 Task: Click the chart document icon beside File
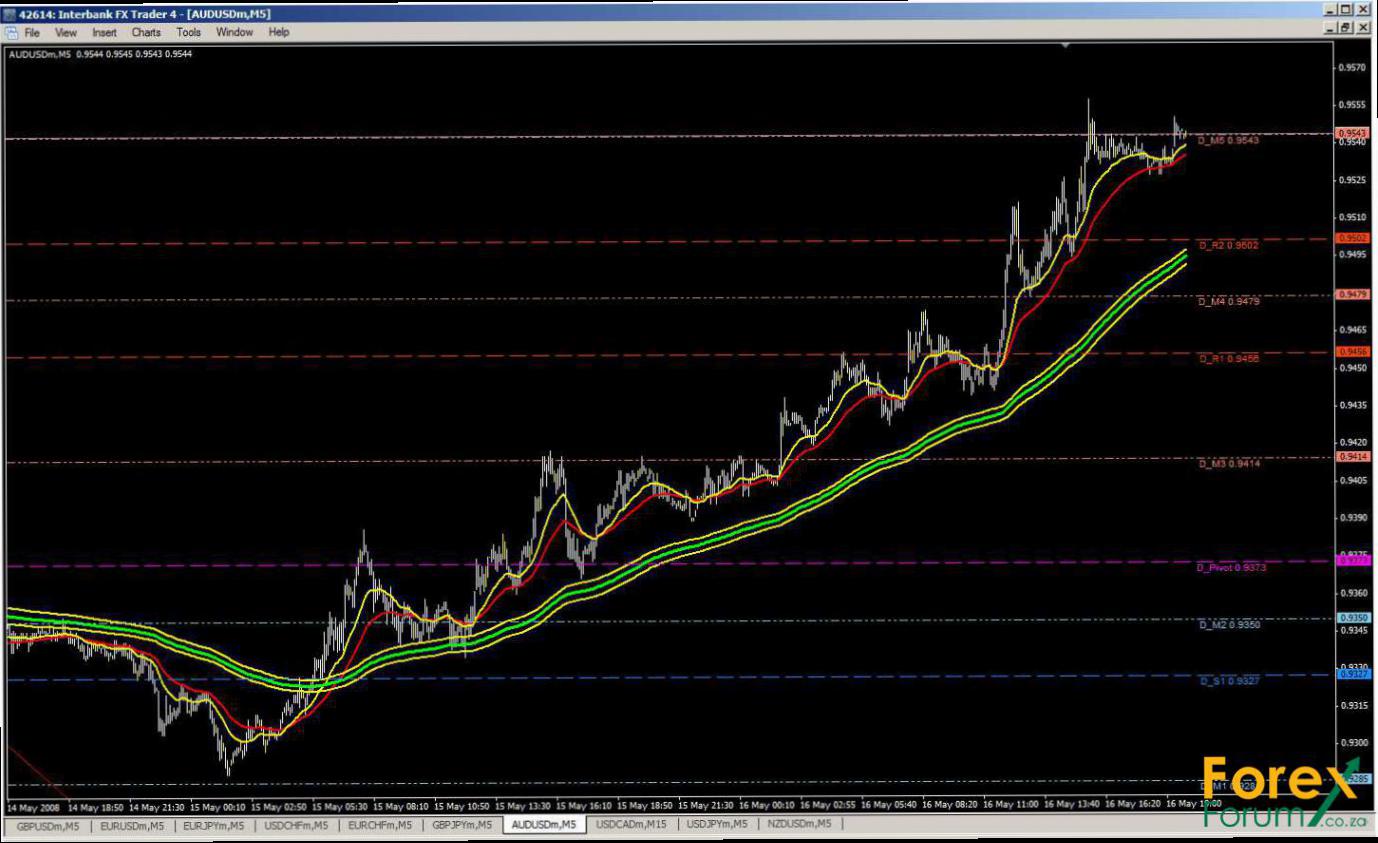(x=11, y=32)
